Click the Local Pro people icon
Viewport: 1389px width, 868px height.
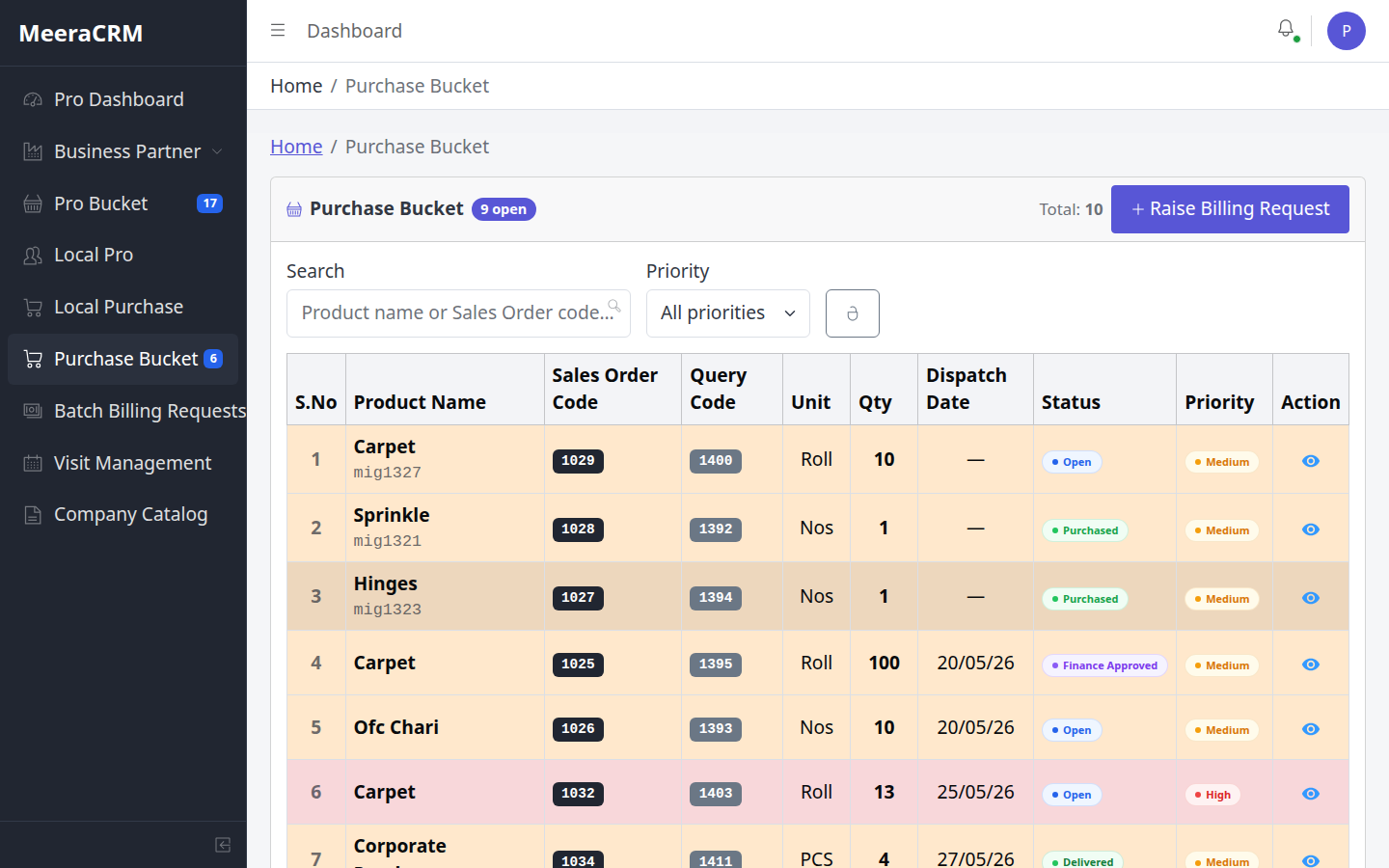tap(33, 256)
